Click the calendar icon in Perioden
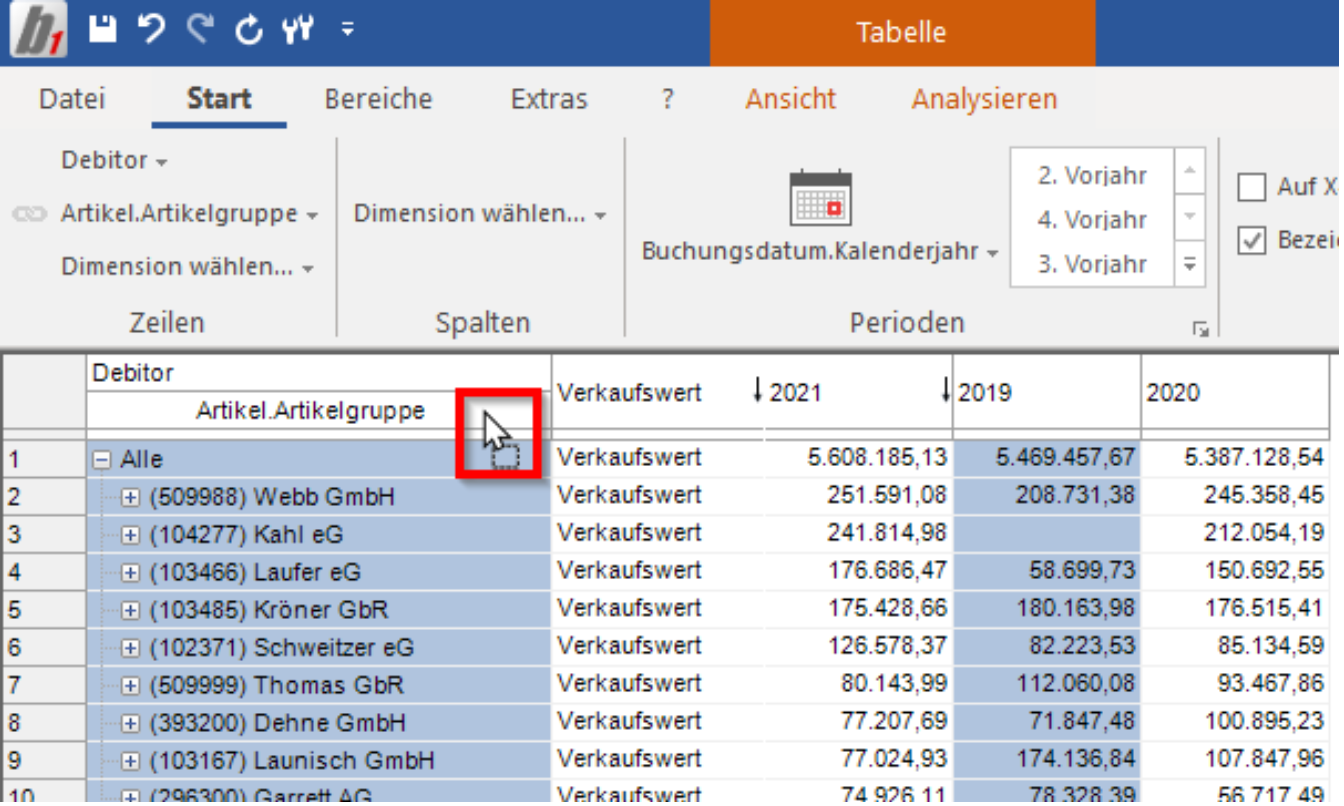Screen dimensions: 1344x806 pyautogui.click(x=820, y=198)
